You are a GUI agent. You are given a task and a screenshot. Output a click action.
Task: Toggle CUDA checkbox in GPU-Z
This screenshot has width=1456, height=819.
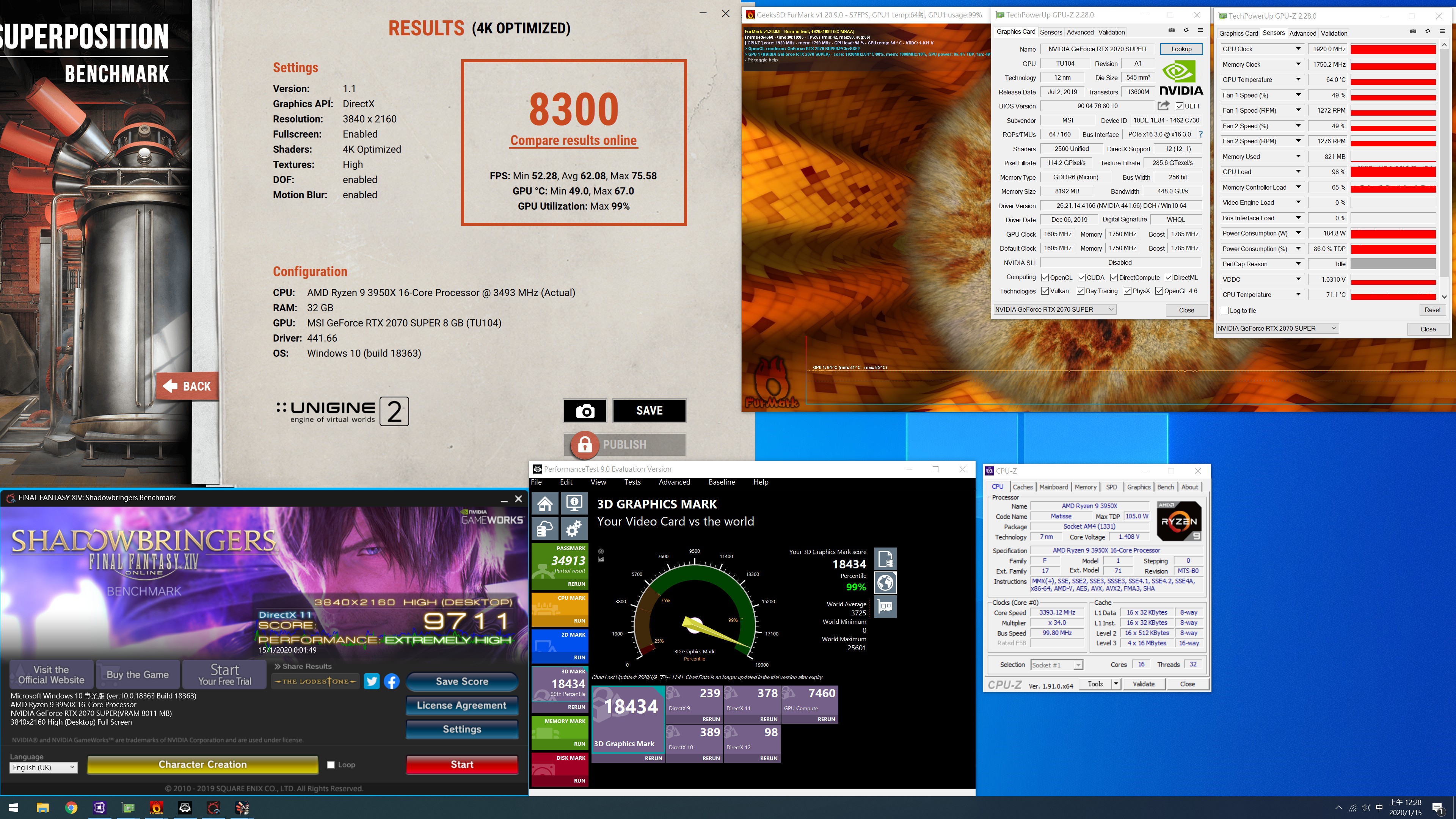pos(1081,278)
